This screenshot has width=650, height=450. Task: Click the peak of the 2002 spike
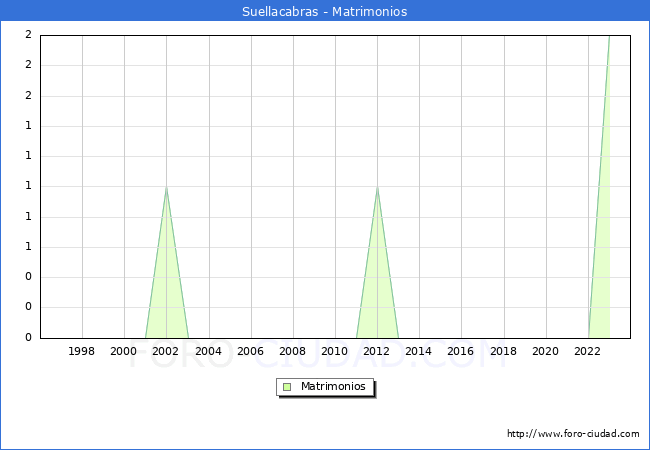166,187
